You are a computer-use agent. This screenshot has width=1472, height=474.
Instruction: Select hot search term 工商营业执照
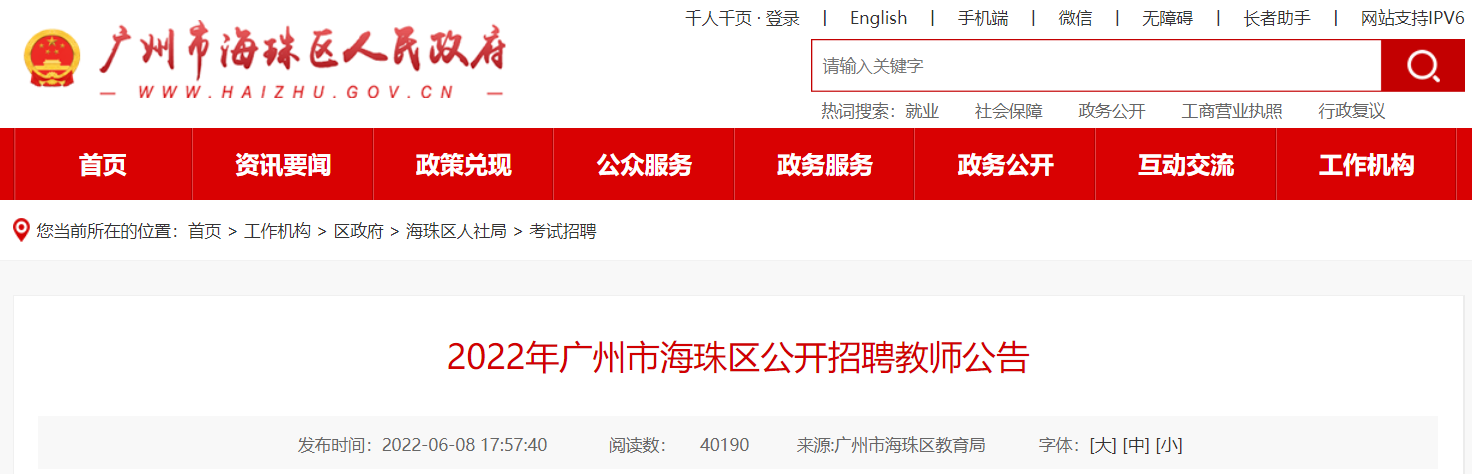[x=1232, y=111]
